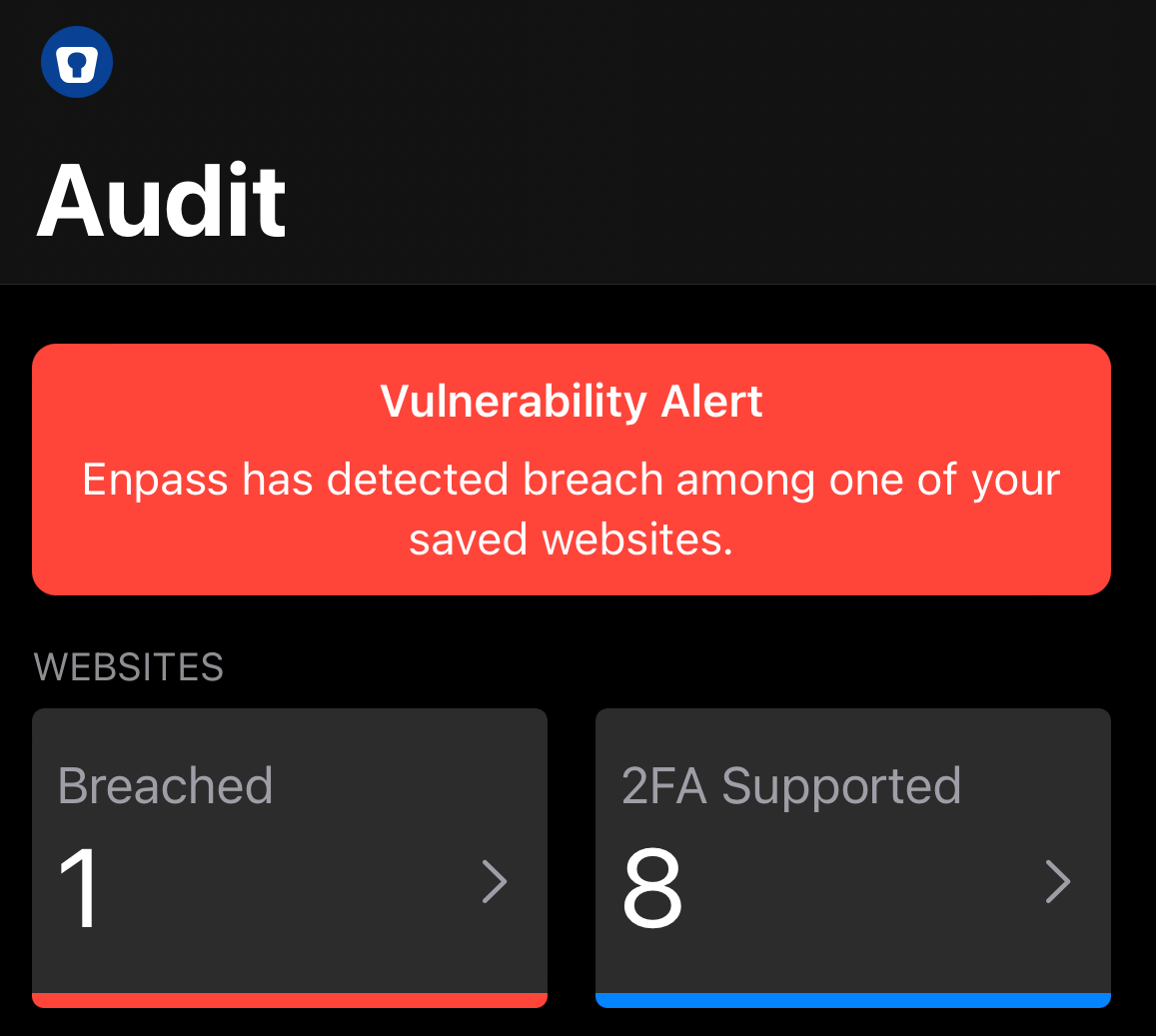Tap the alert message about saved websites
Screen dimensions: 1156x1036
pos(572,509)
